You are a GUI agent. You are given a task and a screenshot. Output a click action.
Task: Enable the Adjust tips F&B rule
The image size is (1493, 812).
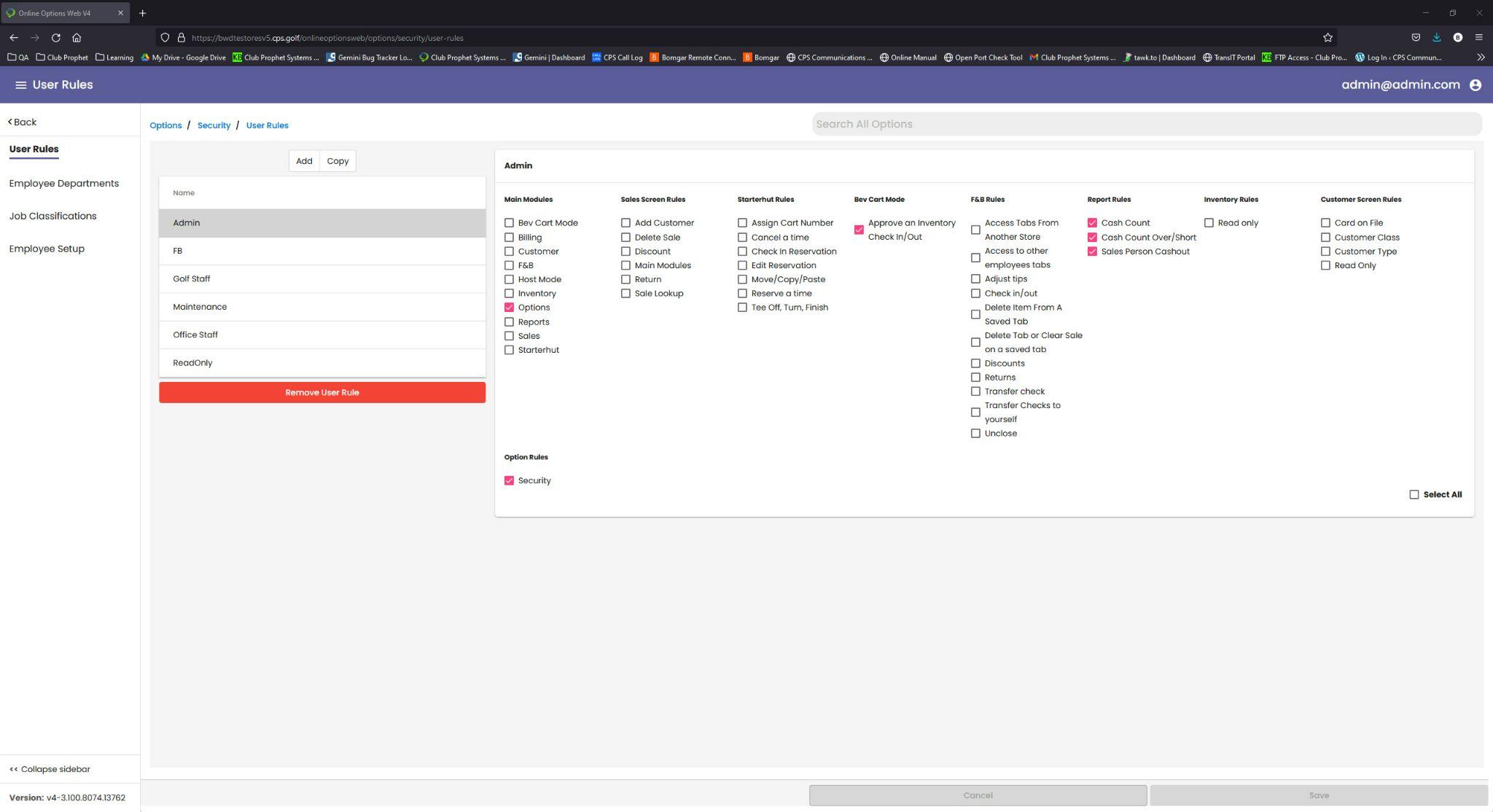point(975,279)
